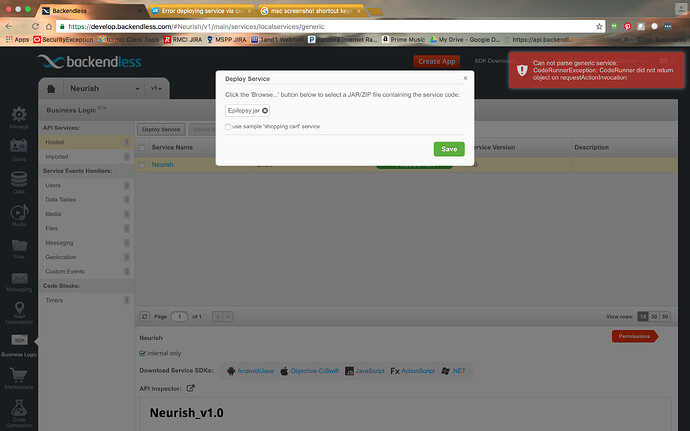
Task: Open the Messaging envelope icon in sidebar
Action: (x=19, y=278)
